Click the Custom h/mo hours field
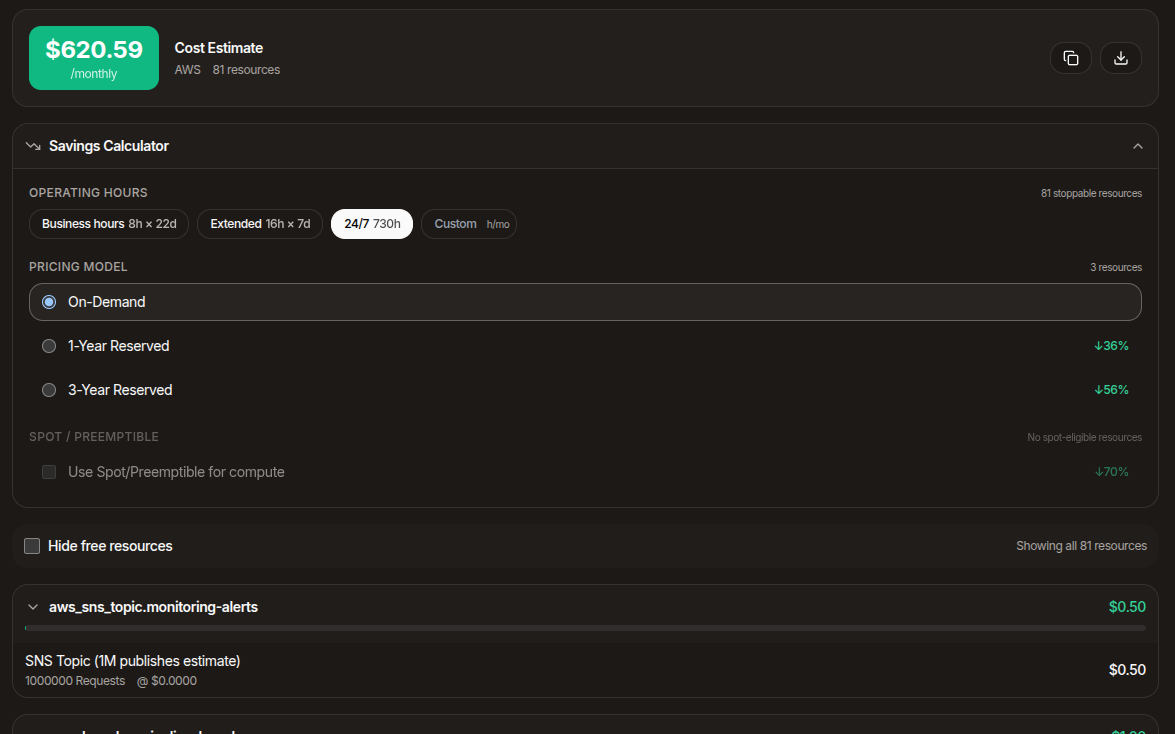 [469, 224]
